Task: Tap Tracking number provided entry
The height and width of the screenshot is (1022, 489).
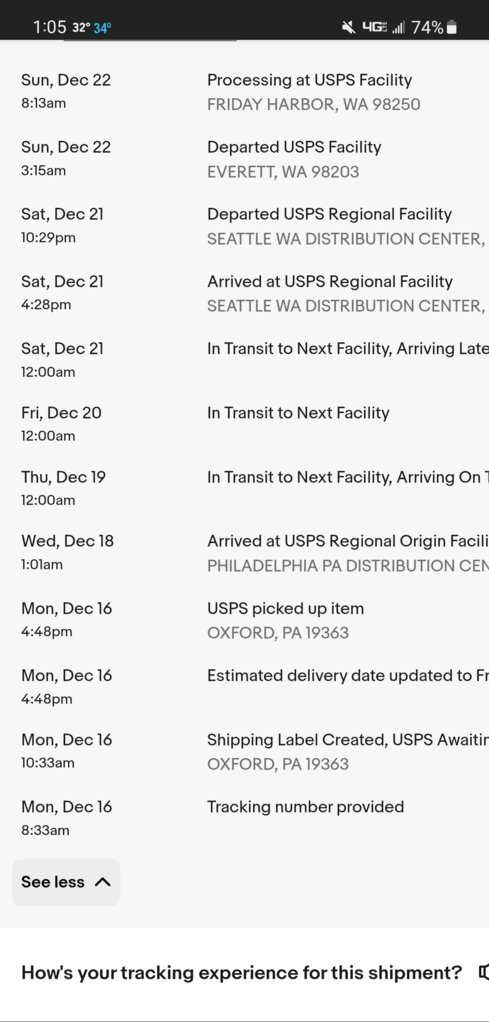Action: click(244, 818)
